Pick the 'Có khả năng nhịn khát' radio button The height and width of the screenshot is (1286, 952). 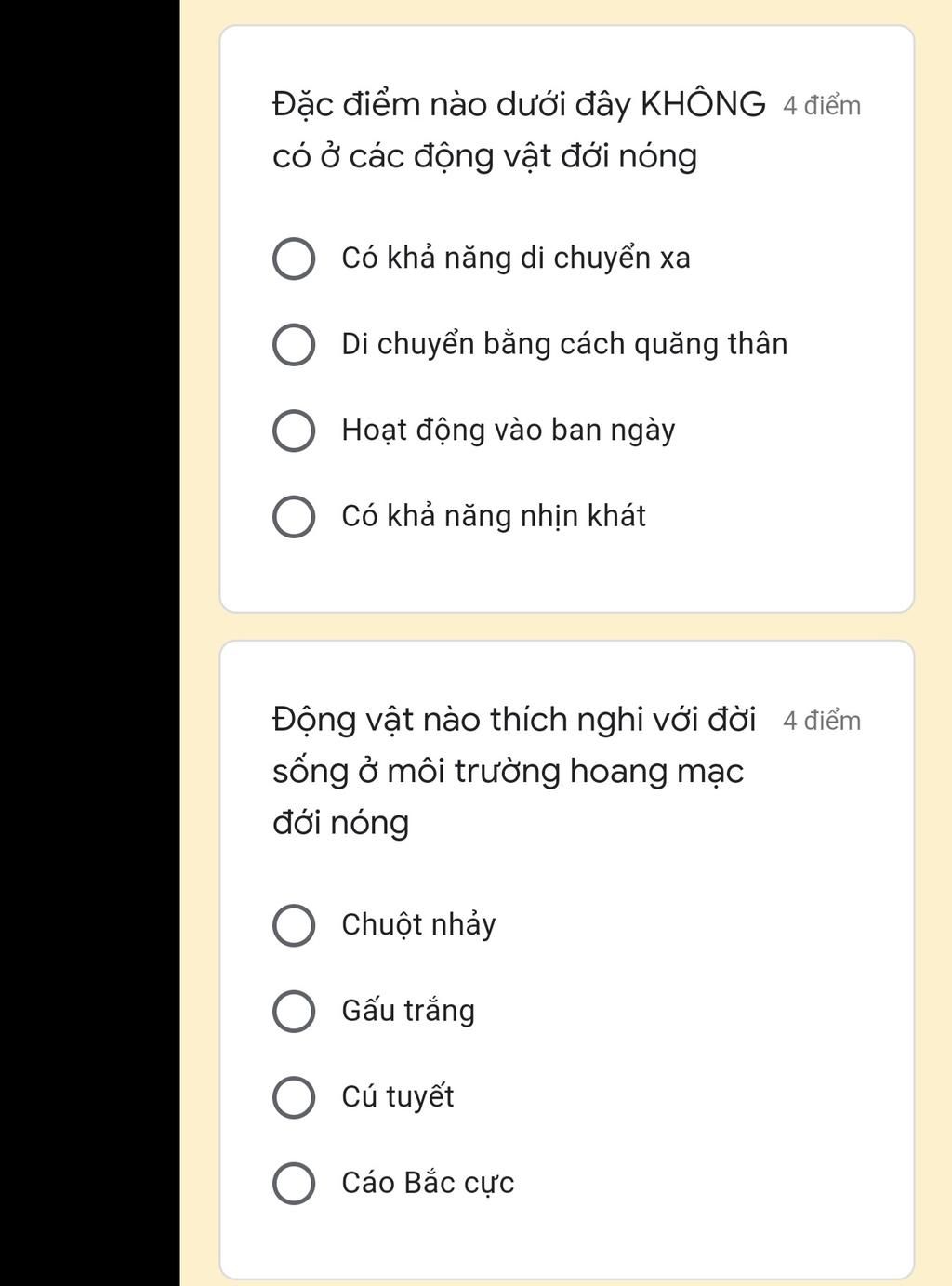pyautogui.click(x=294, y=517)
